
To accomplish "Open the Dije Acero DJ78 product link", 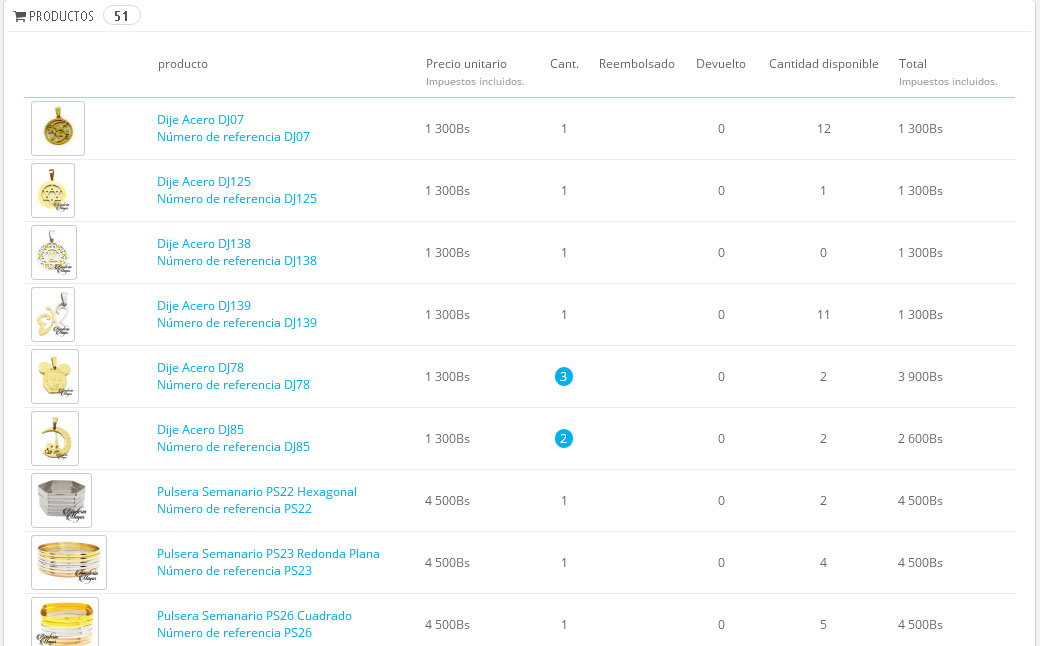I will [x=200, y=367].
